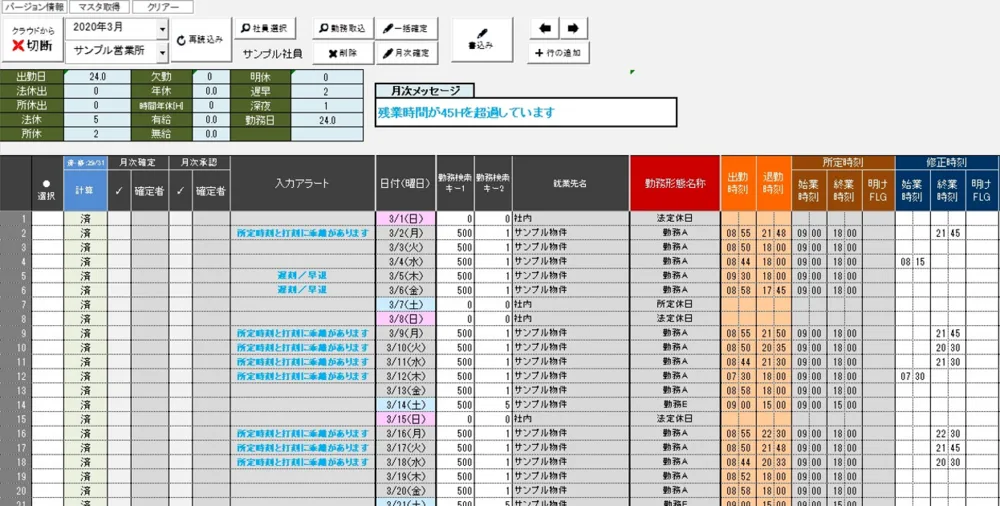Screen dimensions: 1000x506
Task: Click the クリアー menu item
Action: (x=163, y=7)
